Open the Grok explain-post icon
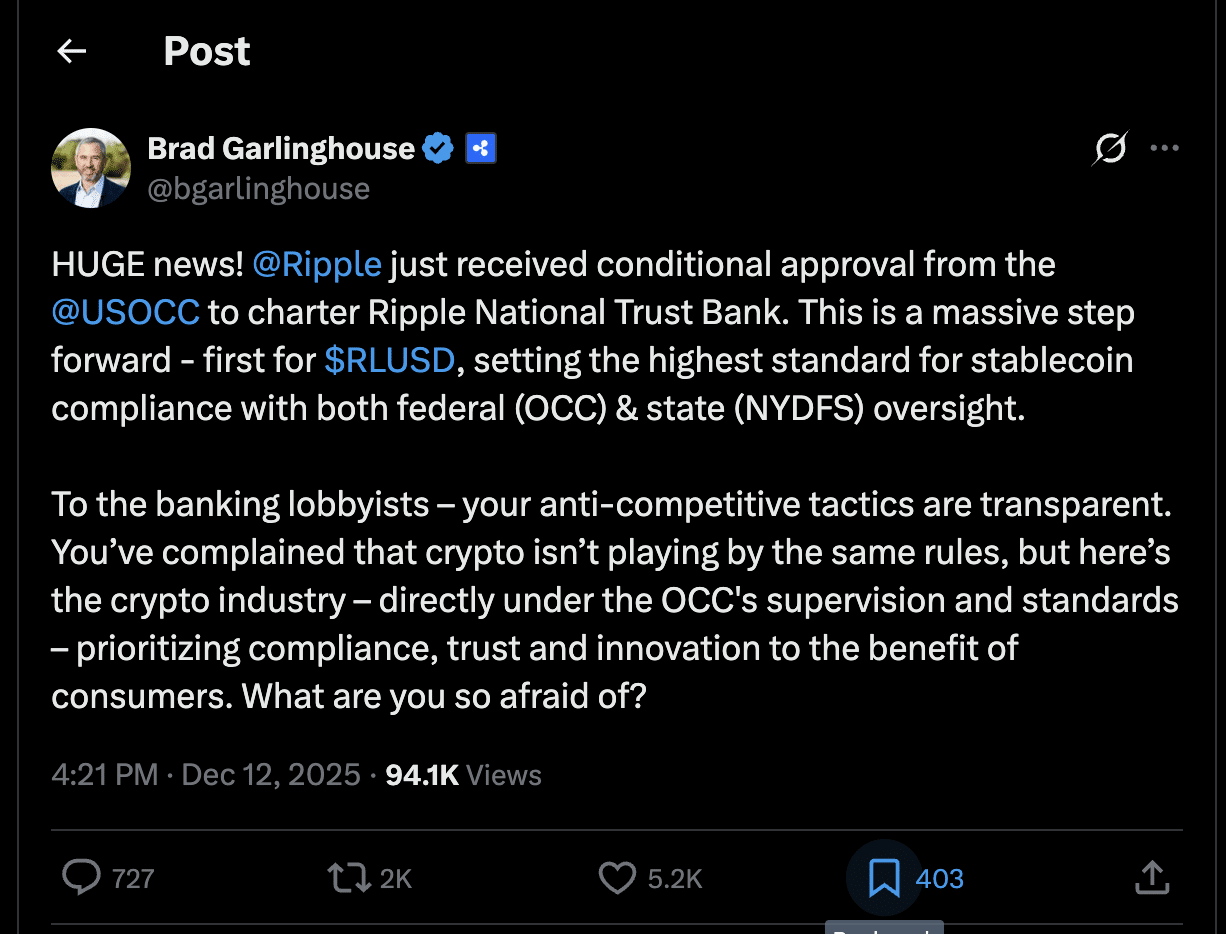This screenshot has height=934, width=1226. click(x=1109, y=149)
